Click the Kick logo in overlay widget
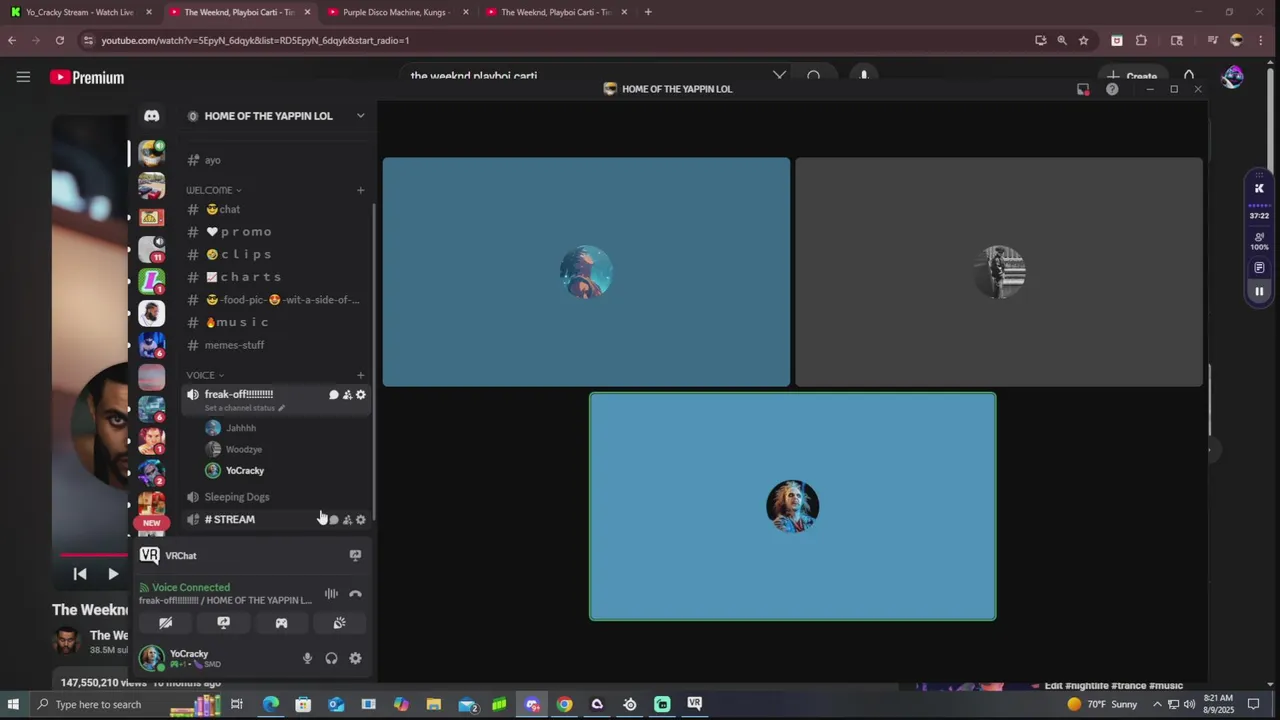This screenshot has width=1280, height=720. tap(1259, 188)
